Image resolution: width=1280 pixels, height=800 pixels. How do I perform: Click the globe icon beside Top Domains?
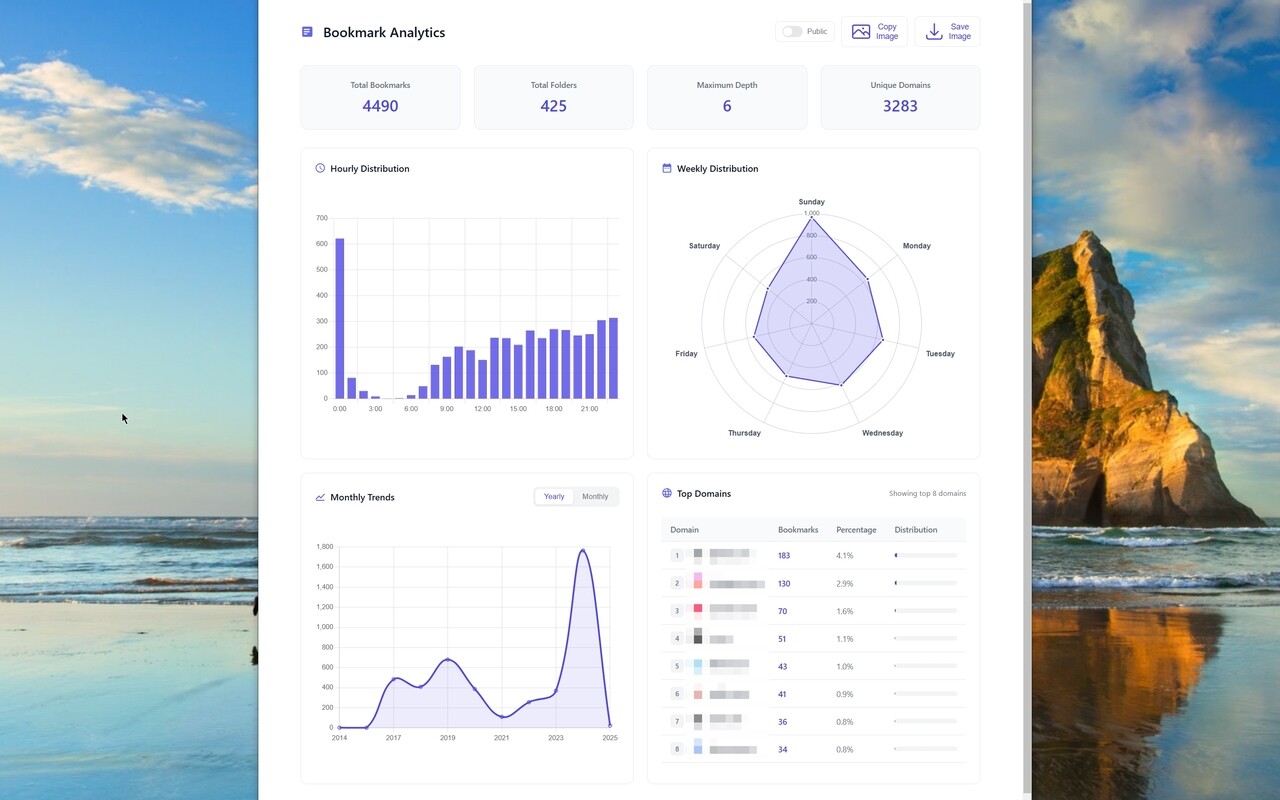click(x=667, y=493)
